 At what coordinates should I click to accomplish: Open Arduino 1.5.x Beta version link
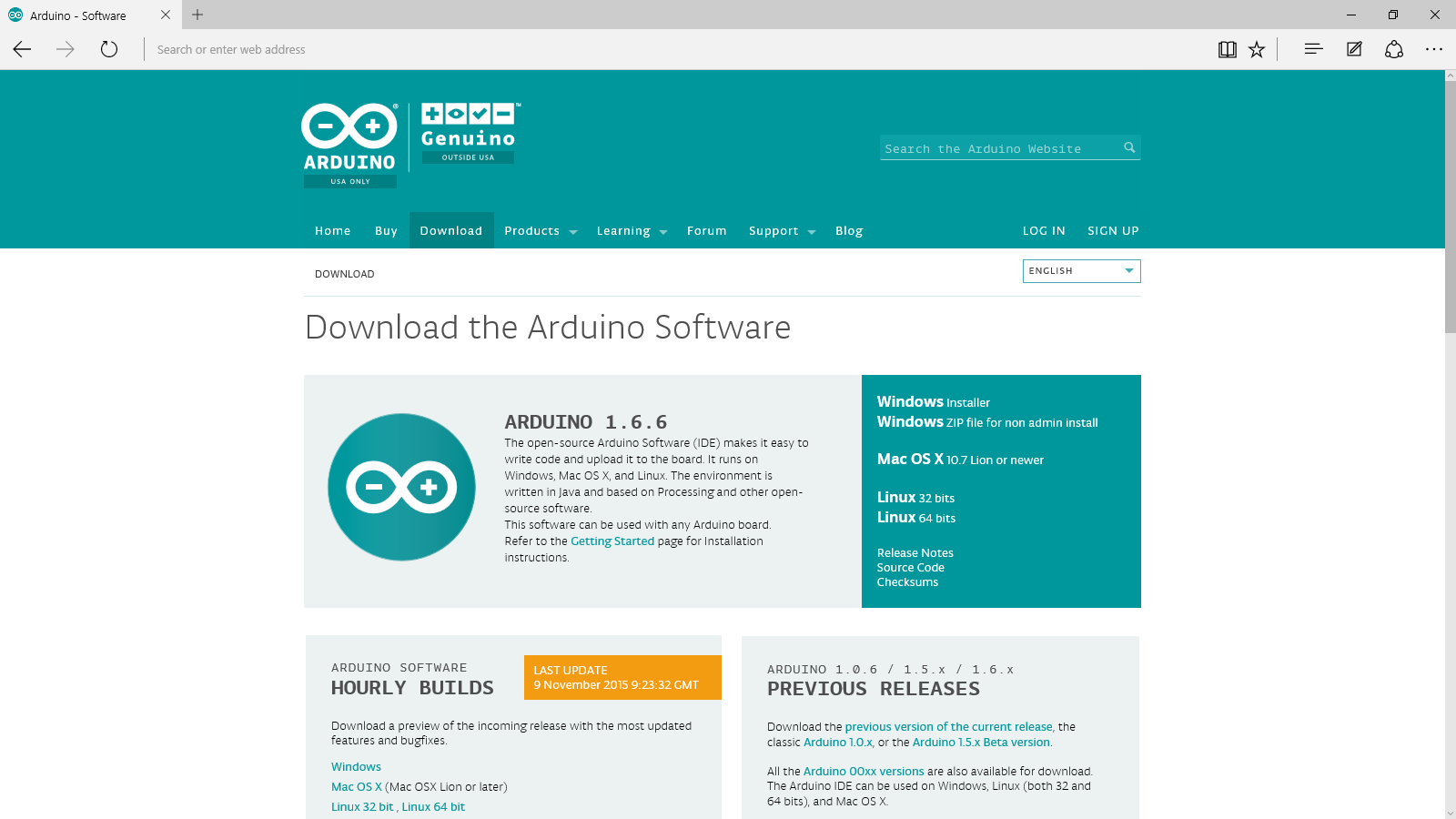[982, 743]
